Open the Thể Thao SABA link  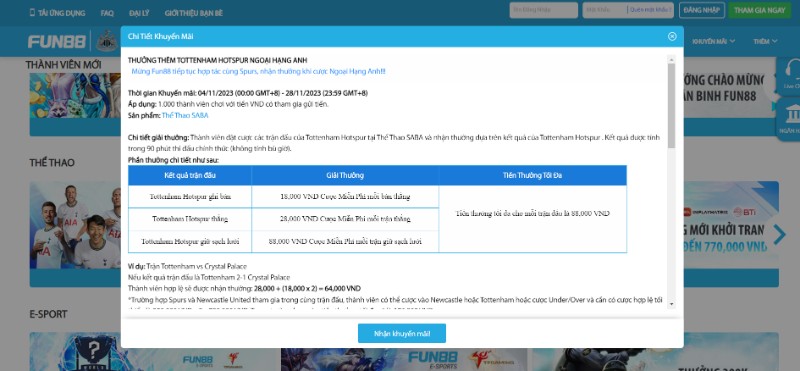tap(185, 115)
